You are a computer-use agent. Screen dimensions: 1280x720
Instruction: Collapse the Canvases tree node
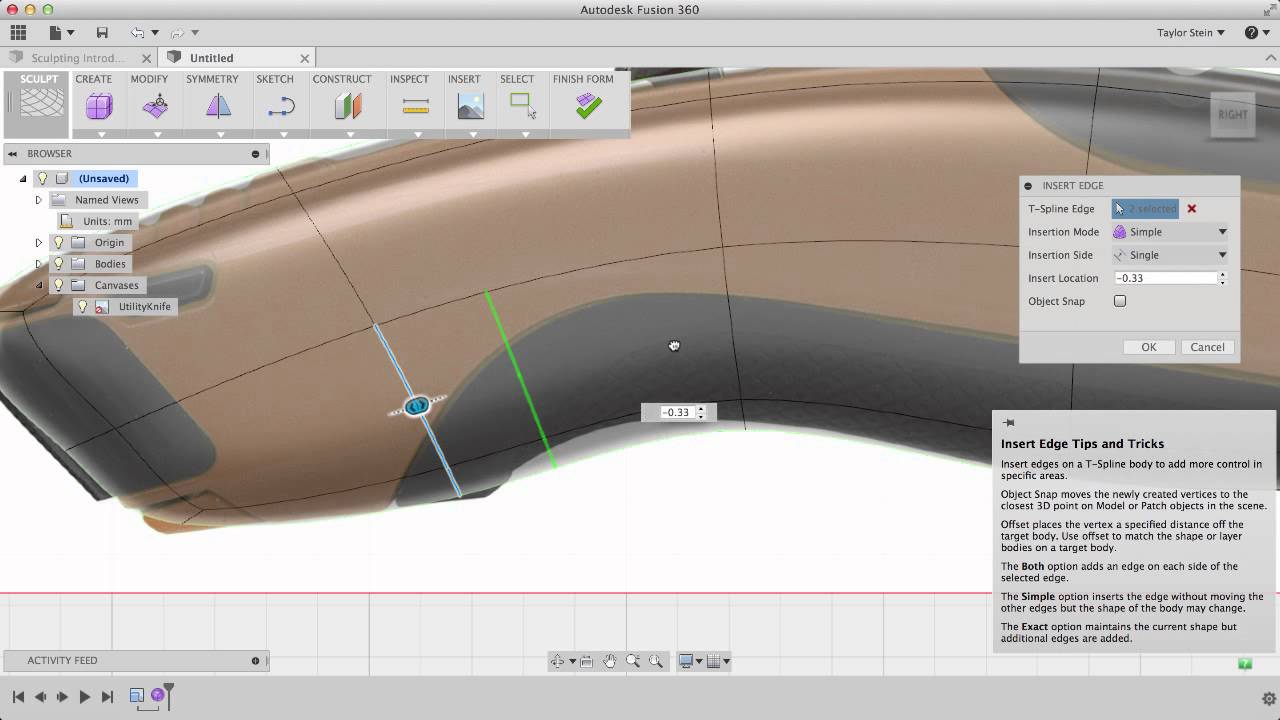click(x=39, y=285)
